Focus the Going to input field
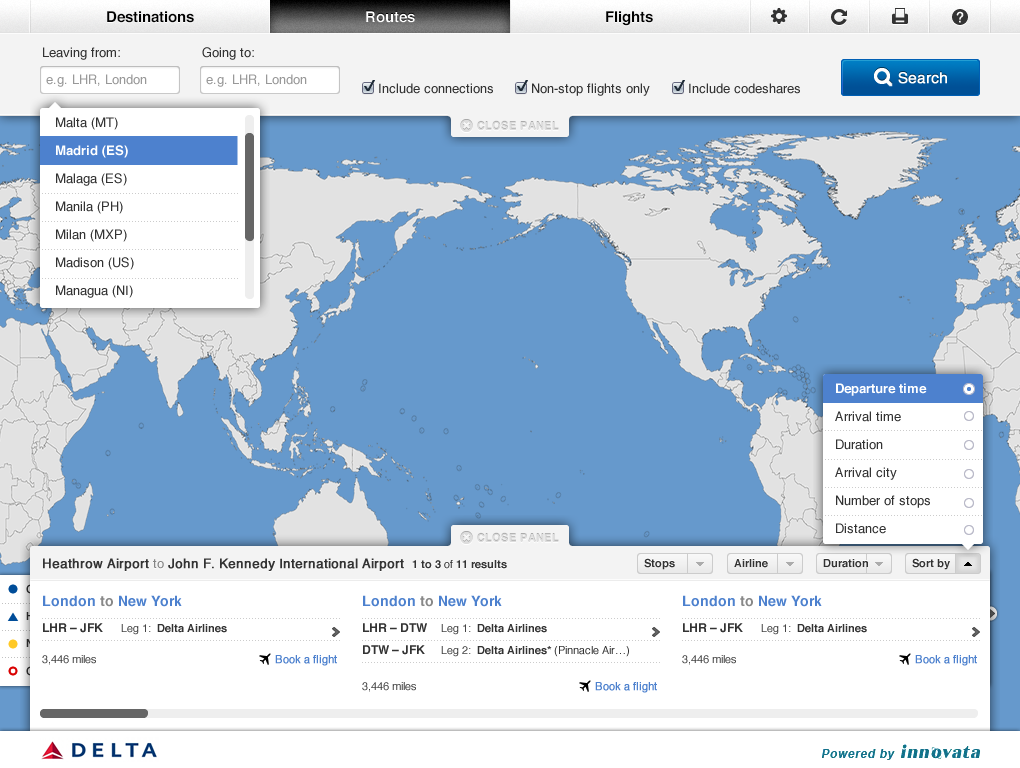Image resolution: width=1020 pixels, height=768 pixels. point(270,80)
